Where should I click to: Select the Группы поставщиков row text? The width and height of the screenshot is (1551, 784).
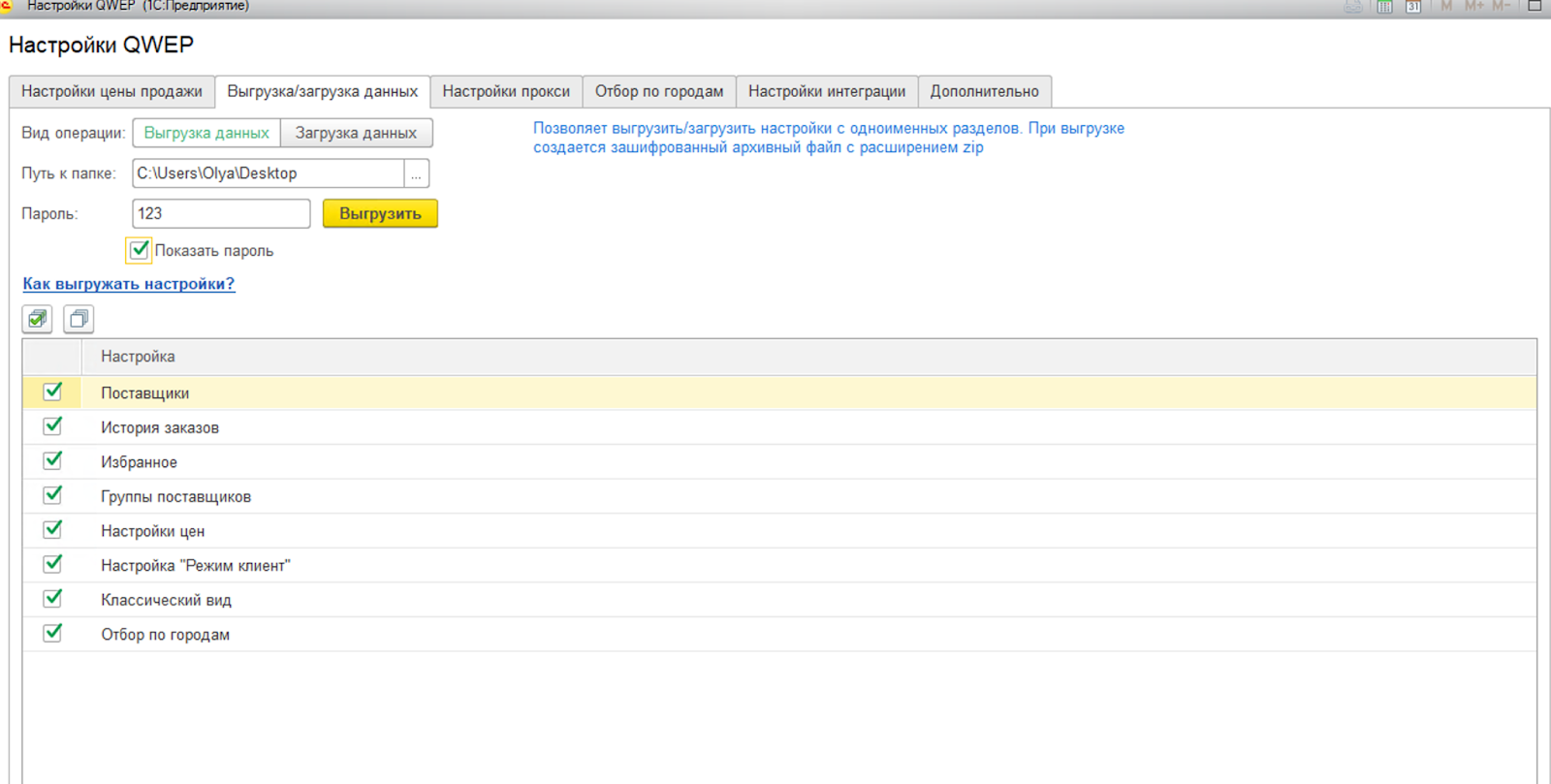[175, 496]
